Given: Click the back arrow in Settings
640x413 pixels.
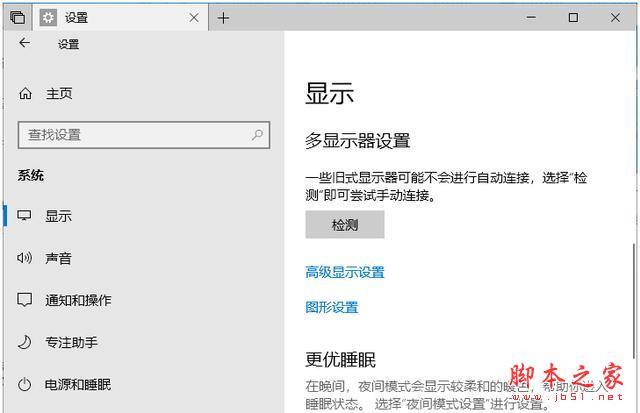Looking at the screenshot, I should 24,44.
